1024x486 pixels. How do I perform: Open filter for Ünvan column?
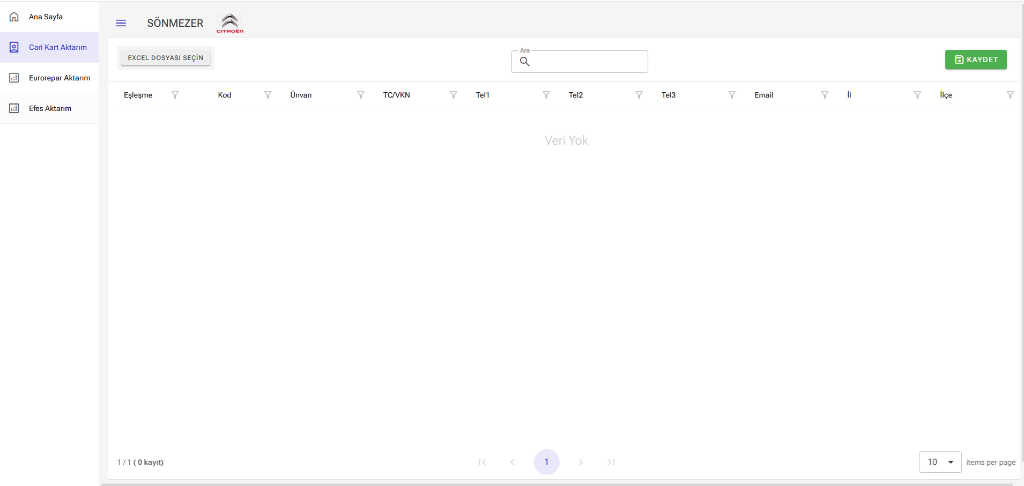[360, 95]
